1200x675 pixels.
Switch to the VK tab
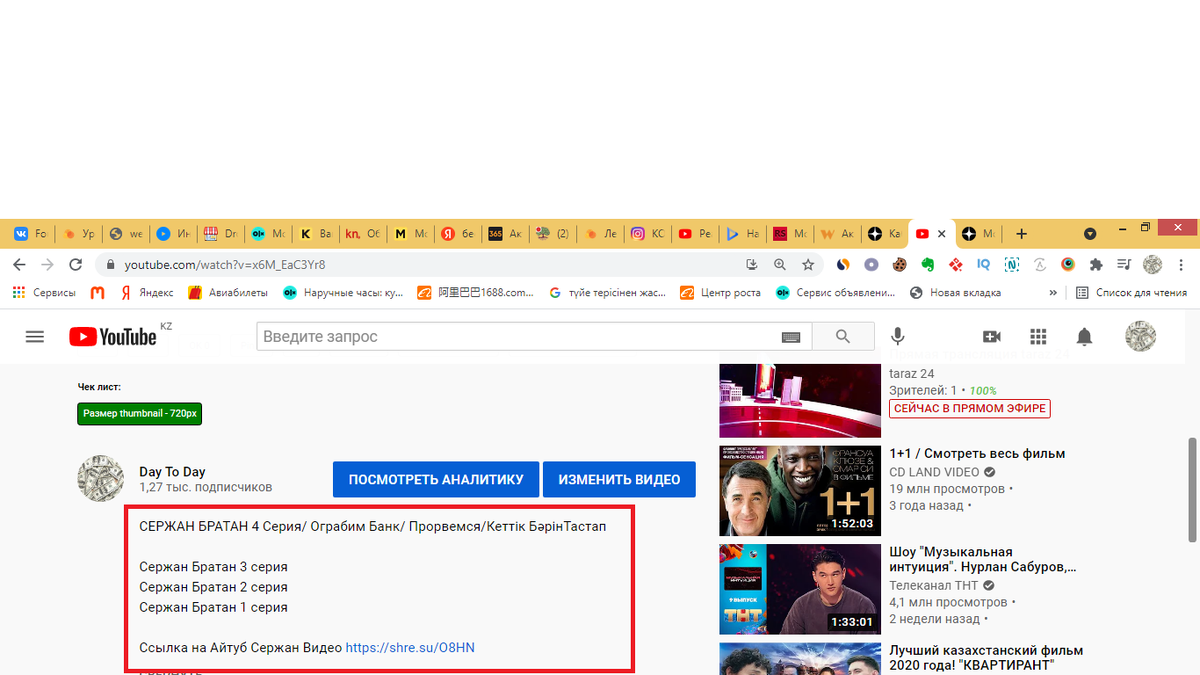(30, 233)
